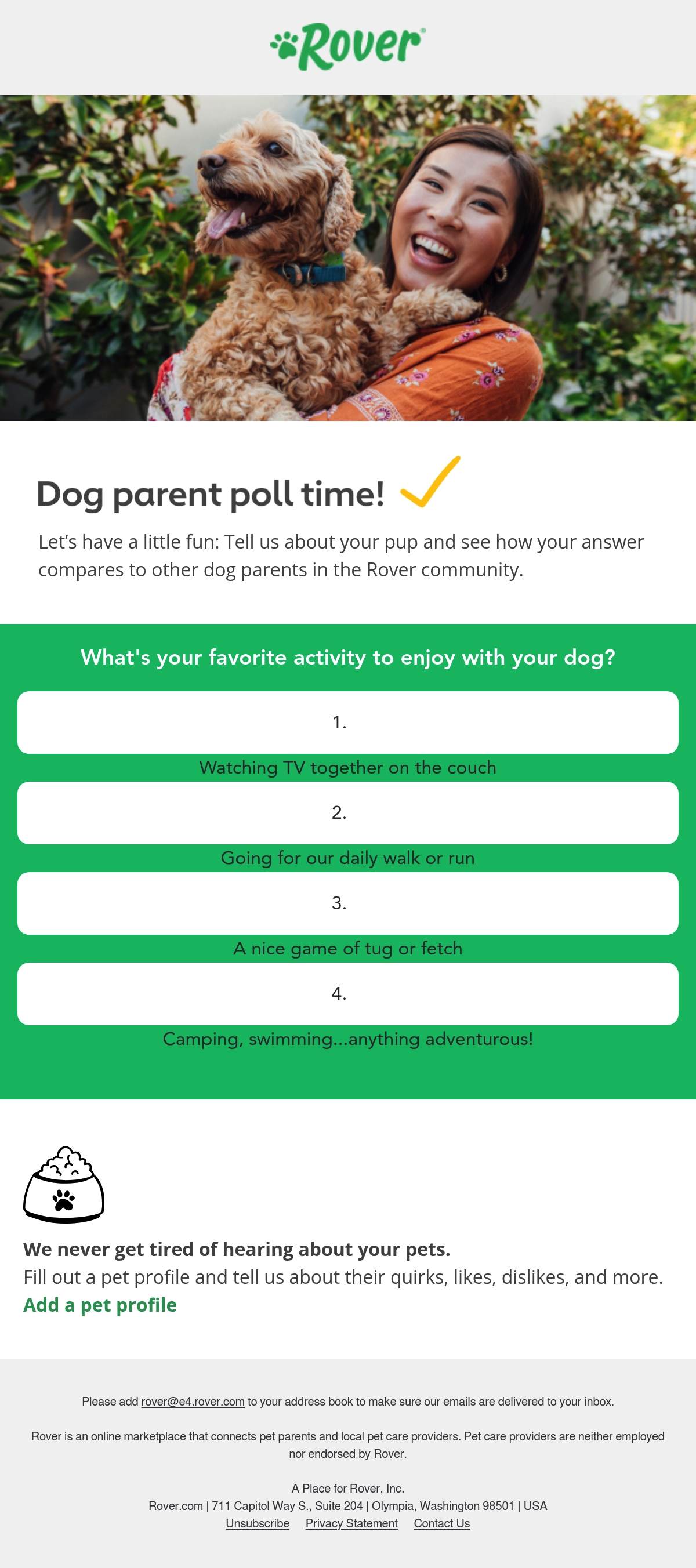The image size is (696, 1568).
Task: Click Going for our daily walk label
Action: click(x=347, y=858)
